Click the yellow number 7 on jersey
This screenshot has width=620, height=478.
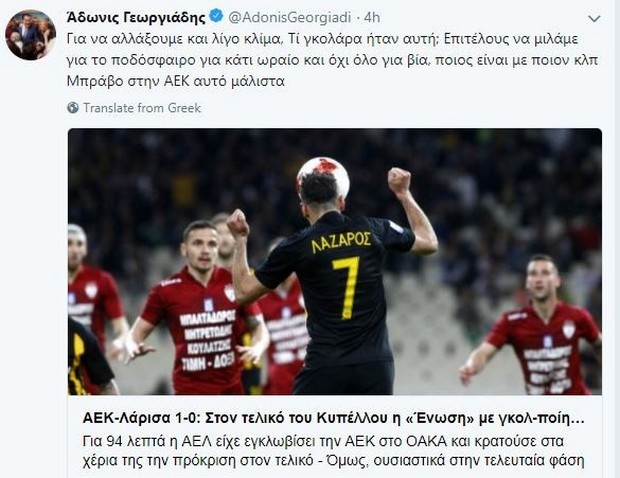[347, 287]
